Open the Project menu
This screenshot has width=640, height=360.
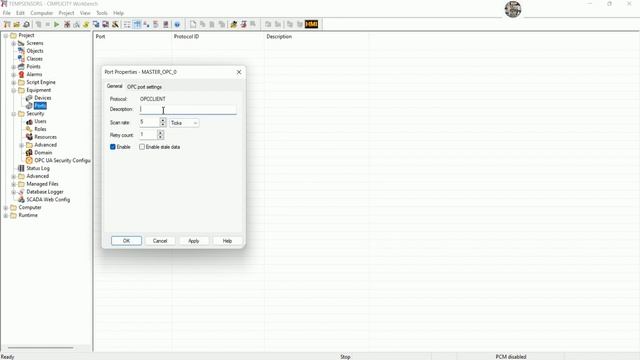coord(66,13)
